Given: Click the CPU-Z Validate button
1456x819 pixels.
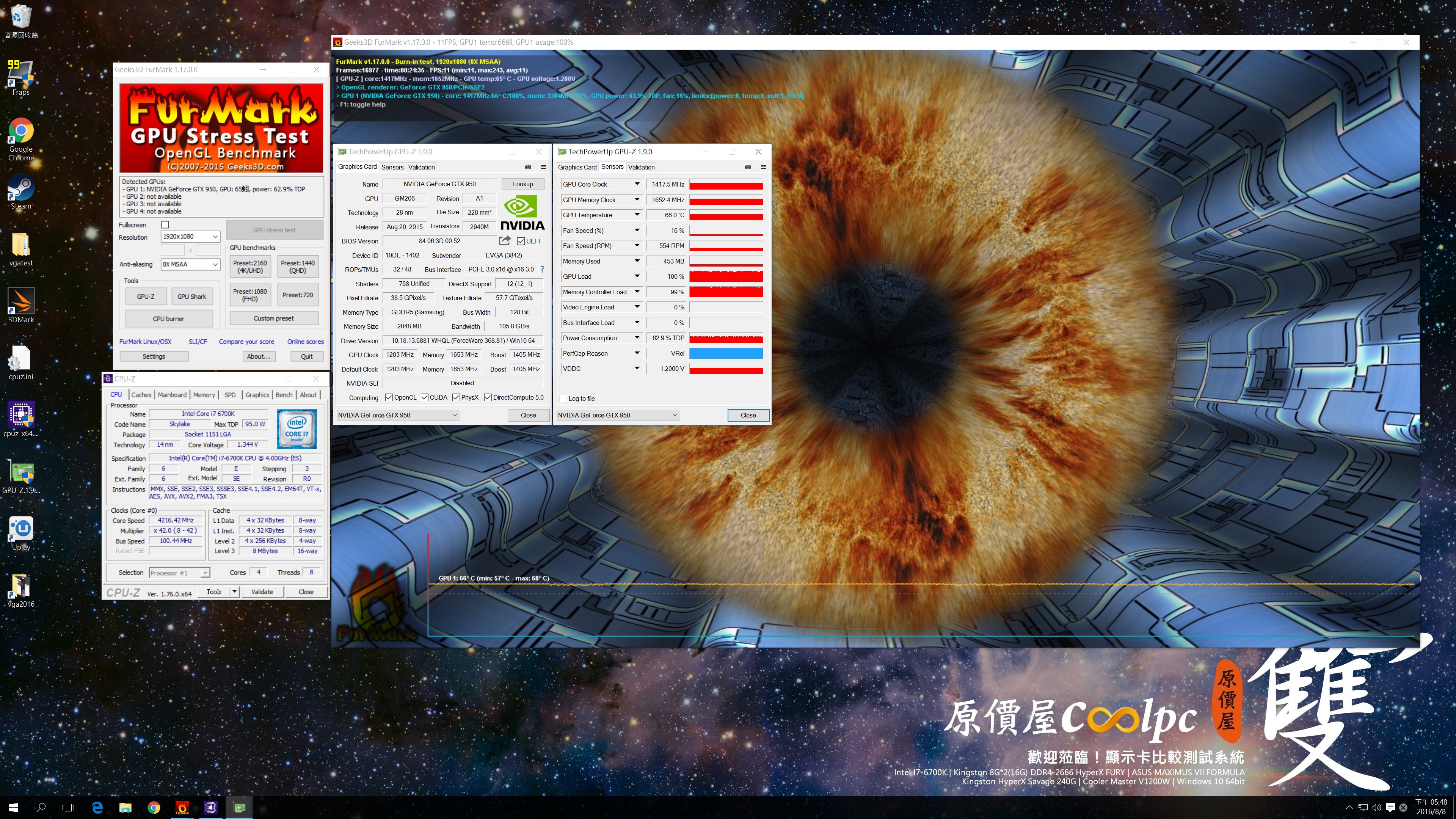Looking at the screenshot, I should coord(262,592).
